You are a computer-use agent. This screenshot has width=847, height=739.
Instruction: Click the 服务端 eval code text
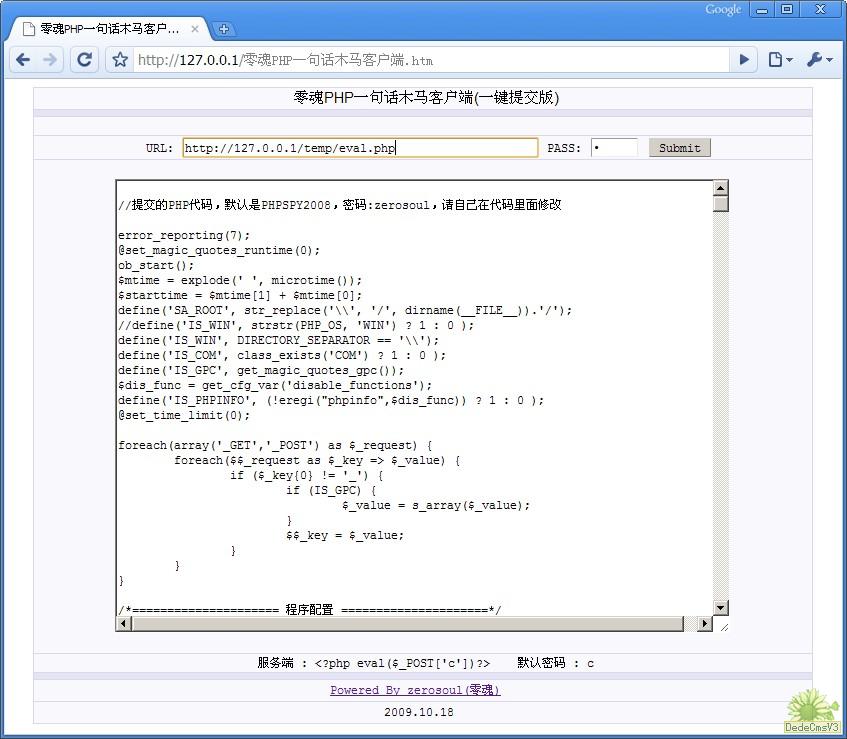click(x=374, y=663)
